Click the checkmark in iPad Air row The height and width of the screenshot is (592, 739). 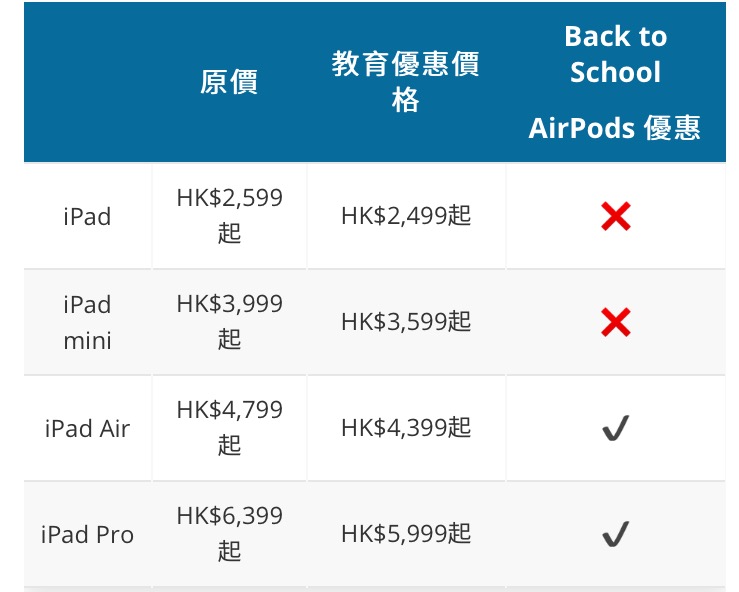click(x=616, y=428)
